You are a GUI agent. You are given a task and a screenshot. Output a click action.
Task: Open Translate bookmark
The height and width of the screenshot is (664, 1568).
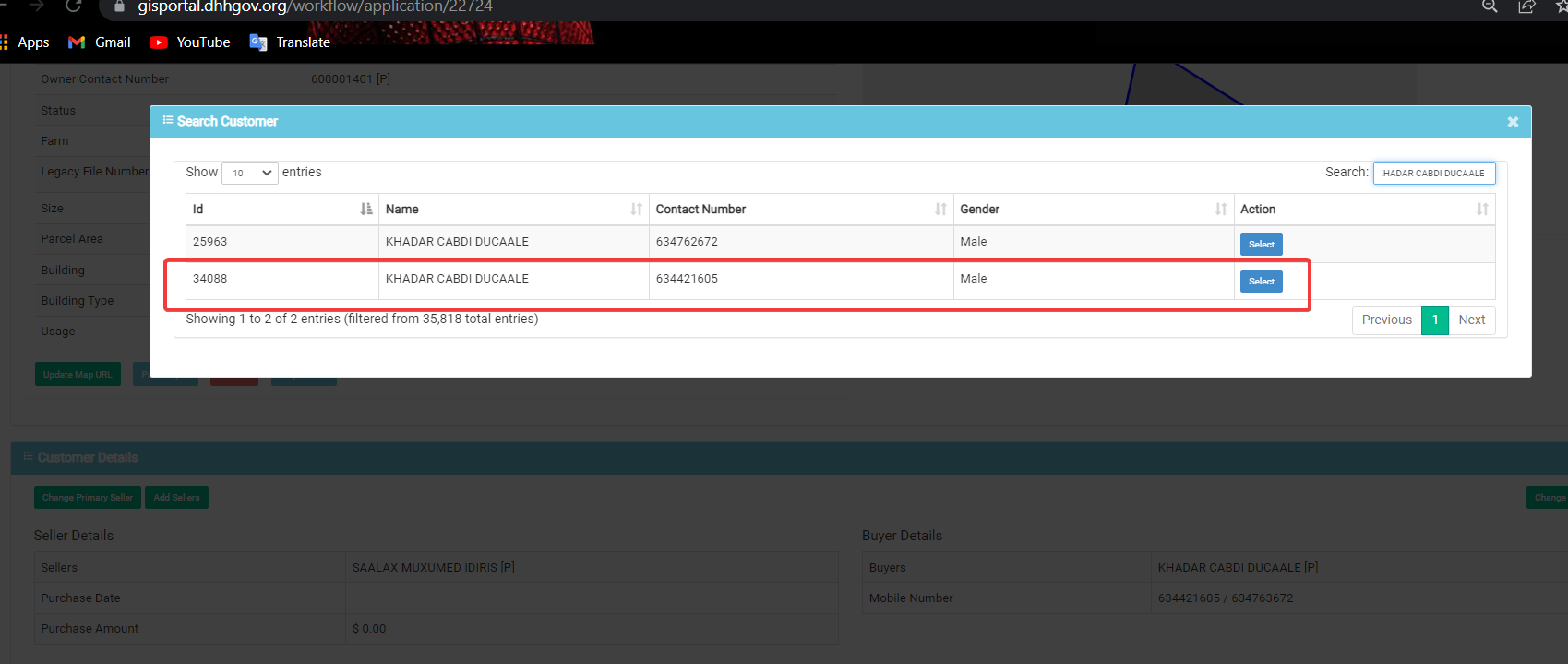(290, 42)
